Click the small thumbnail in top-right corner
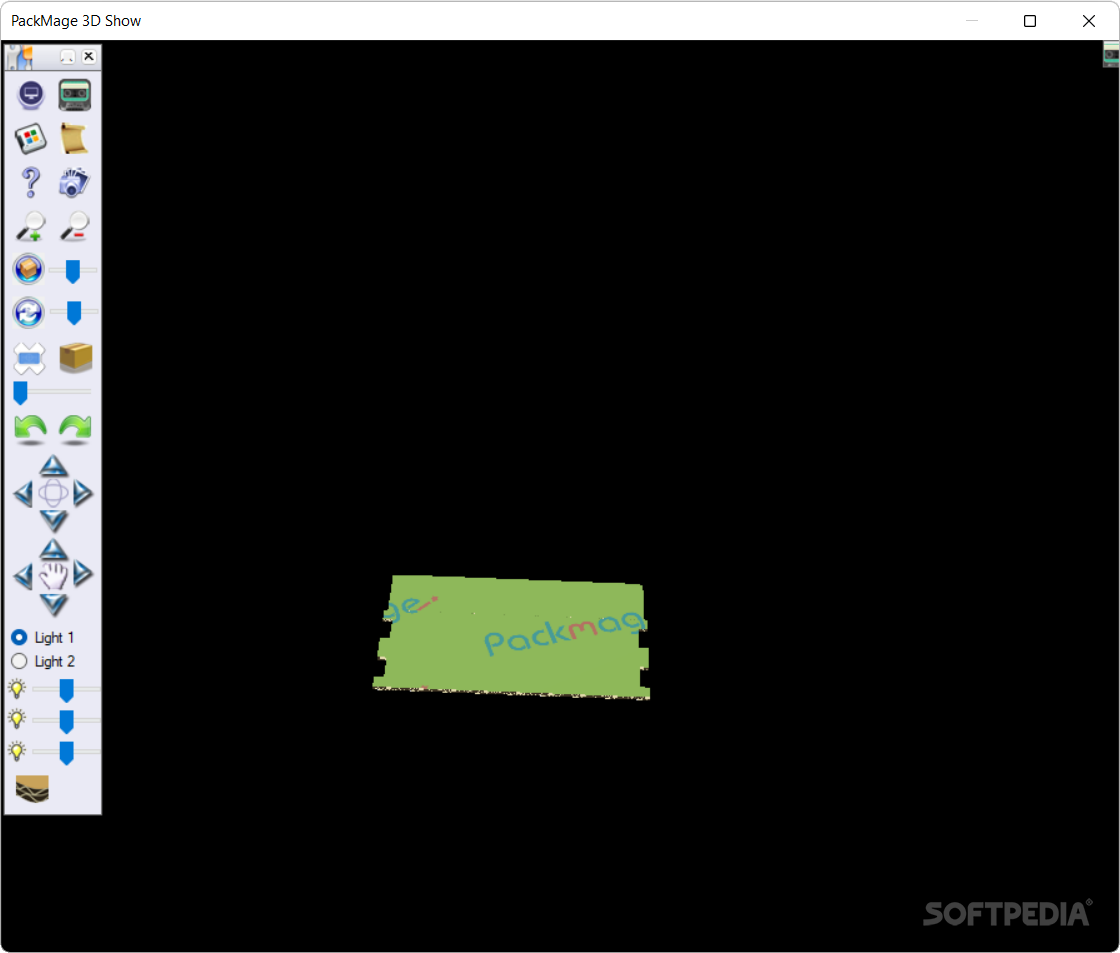The image size is (1120, 953). (1111, 54)
